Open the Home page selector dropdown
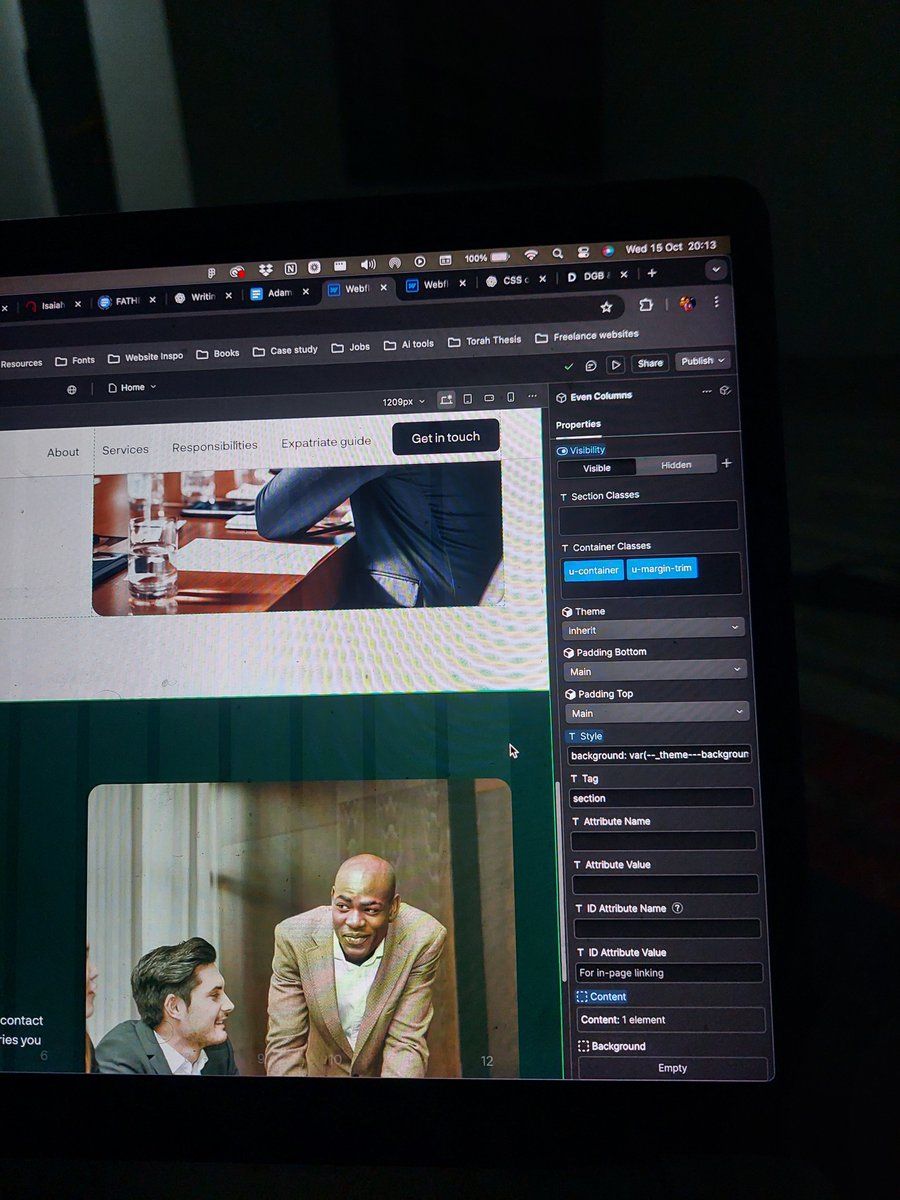 [x=132, y=387]
